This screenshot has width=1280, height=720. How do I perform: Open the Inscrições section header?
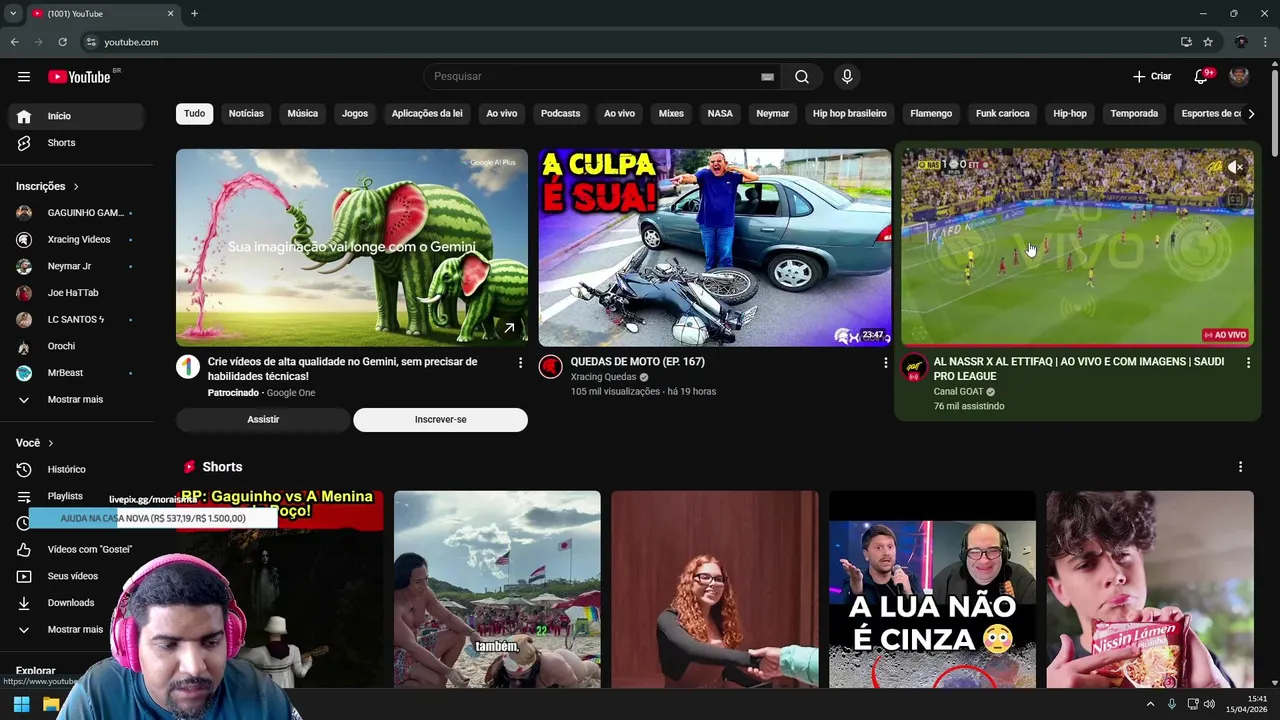[47, 186]
